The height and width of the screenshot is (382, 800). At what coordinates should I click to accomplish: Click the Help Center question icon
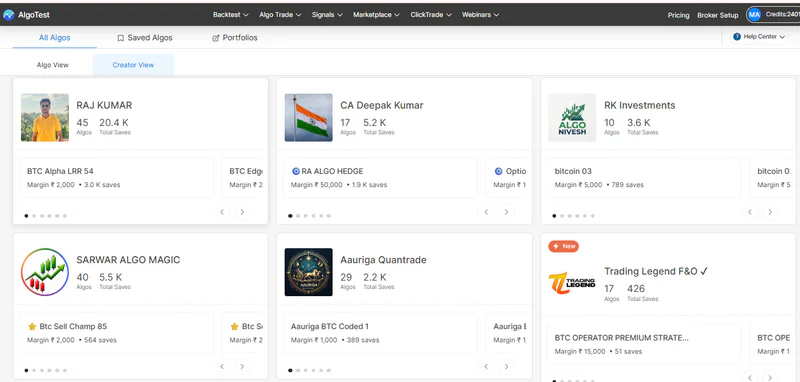tap(737, 37)
